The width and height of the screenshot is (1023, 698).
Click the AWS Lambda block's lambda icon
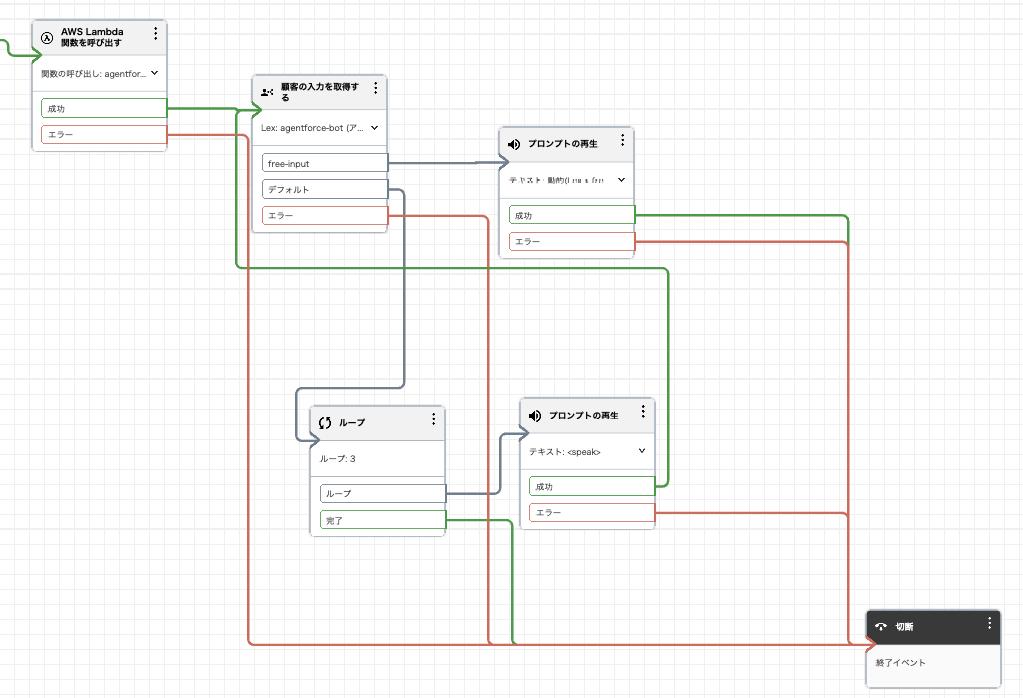47,38
